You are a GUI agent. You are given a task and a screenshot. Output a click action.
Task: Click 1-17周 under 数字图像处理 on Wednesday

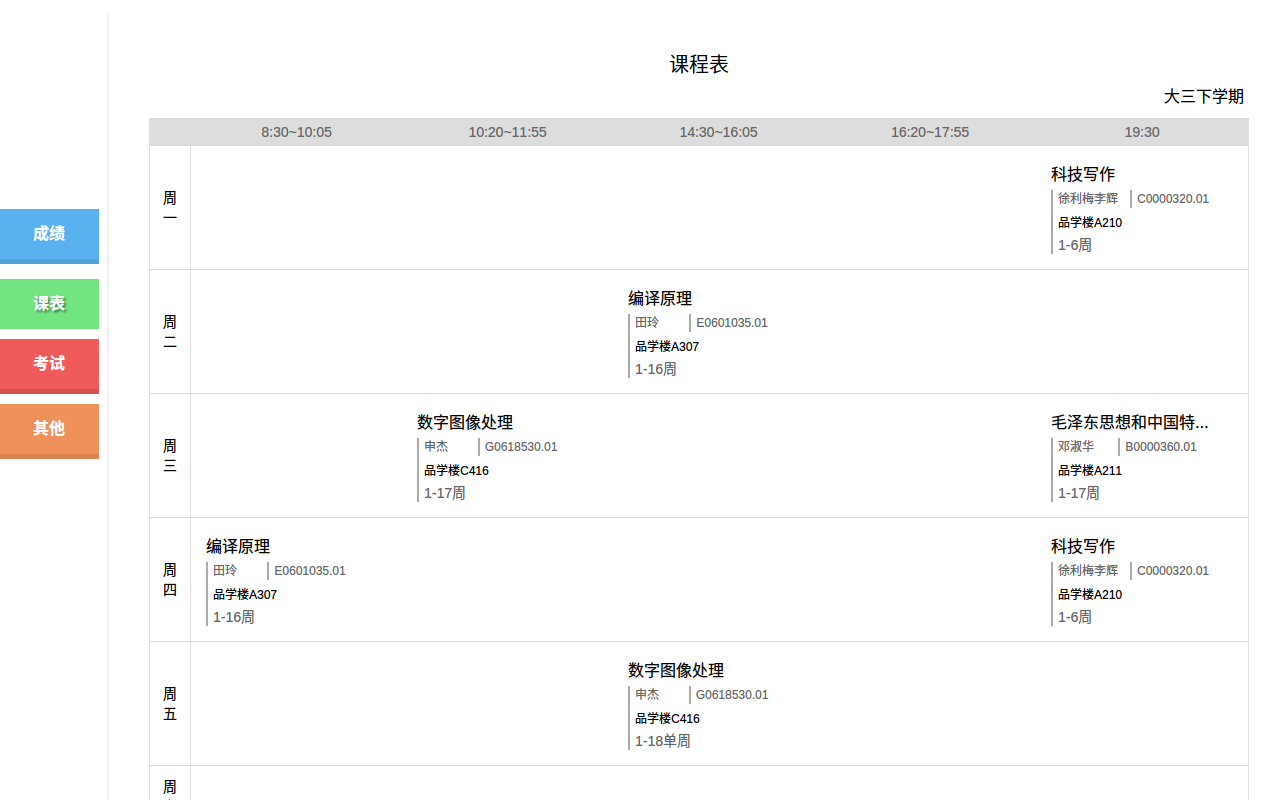(445, 493)
